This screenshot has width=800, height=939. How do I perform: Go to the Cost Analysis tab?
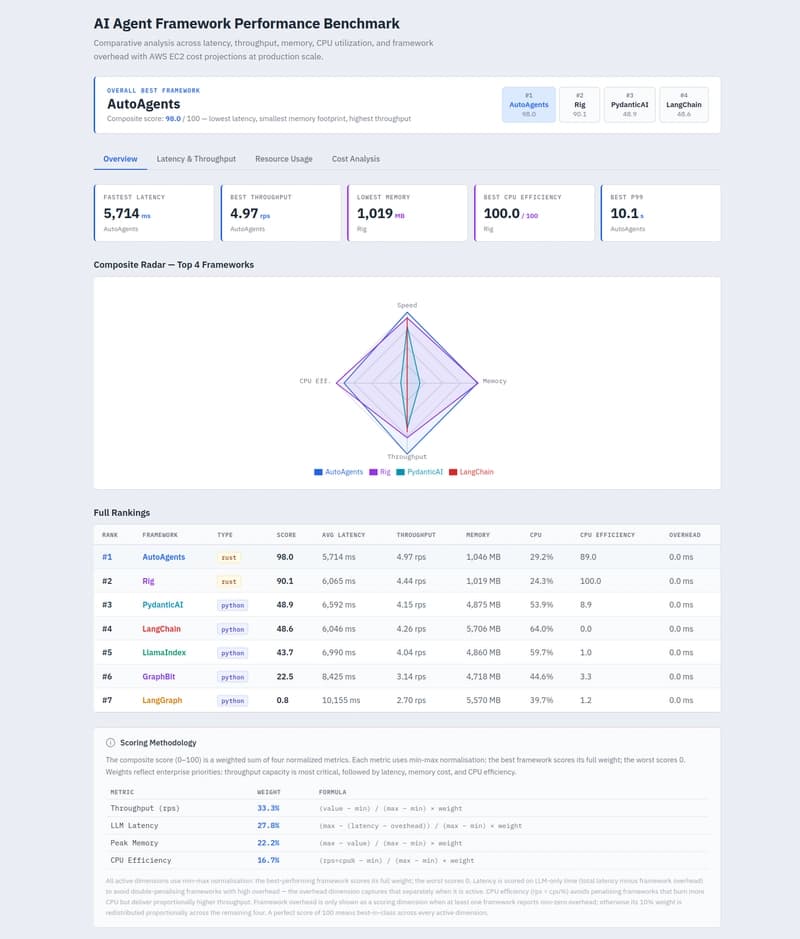[355, 159]
